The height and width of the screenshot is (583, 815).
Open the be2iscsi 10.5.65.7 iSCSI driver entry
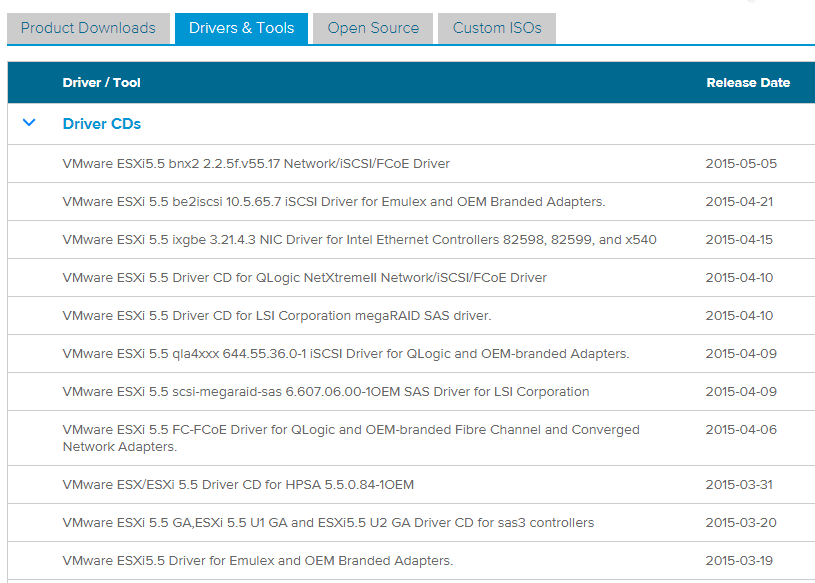[334, 202]
